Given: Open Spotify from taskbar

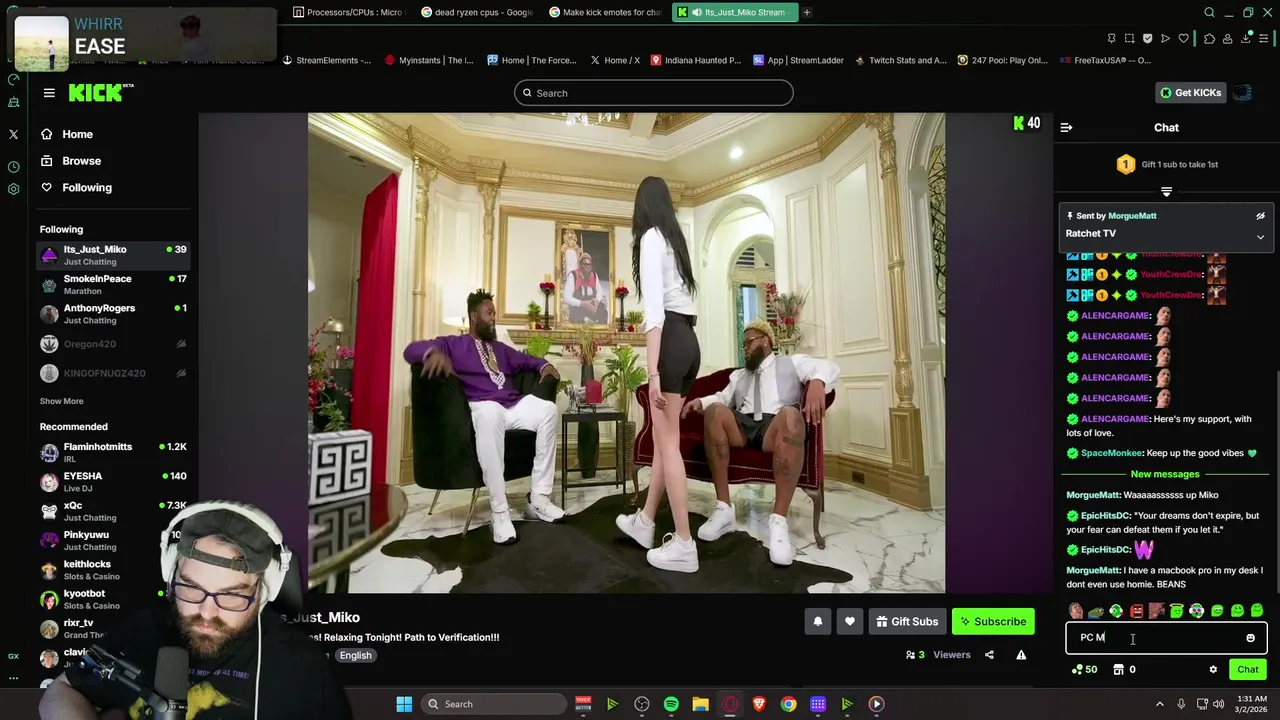Looking at the screenshot, I should tap(671, 704).
